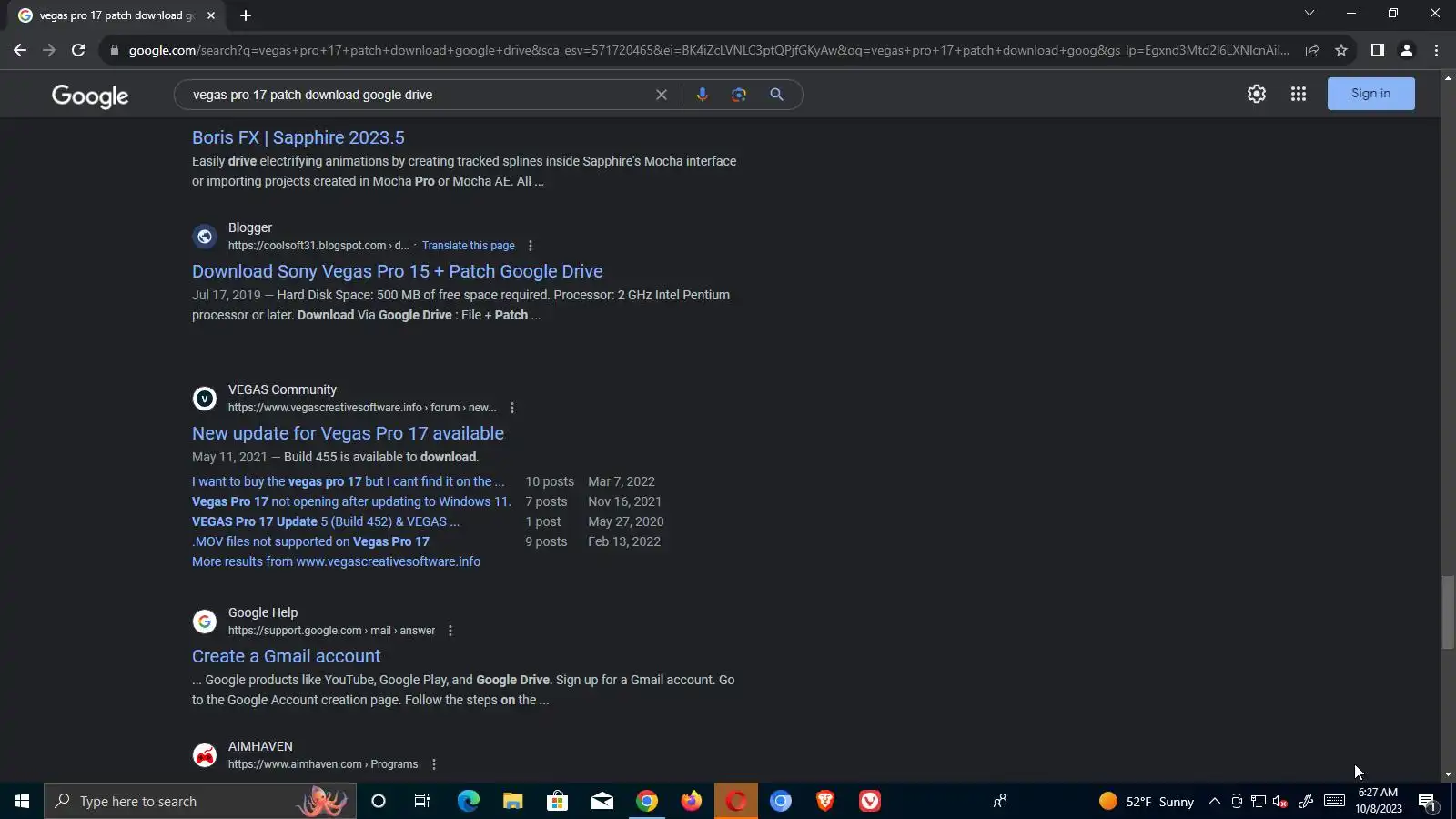Open the notification center icon
This screenshot has height=819, width=1456.
pos(1427,801)
